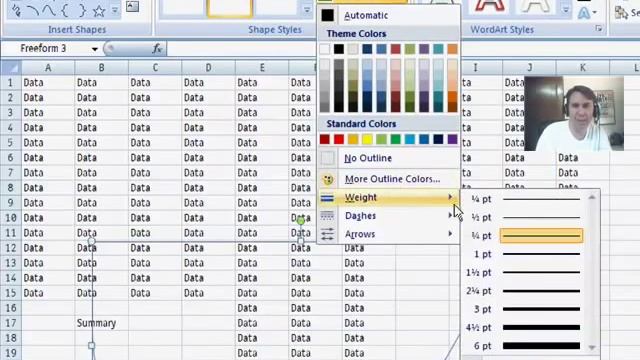This screenshot has height=360, width=640.
Task: Click the No Outline empty box icon
Action: (327, 158)
